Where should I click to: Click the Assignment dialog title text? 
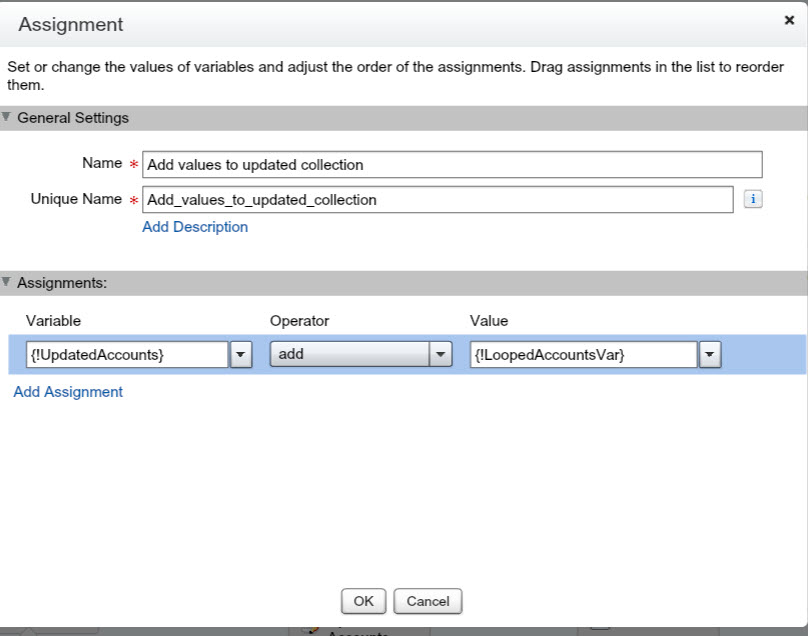pos(71,24)
